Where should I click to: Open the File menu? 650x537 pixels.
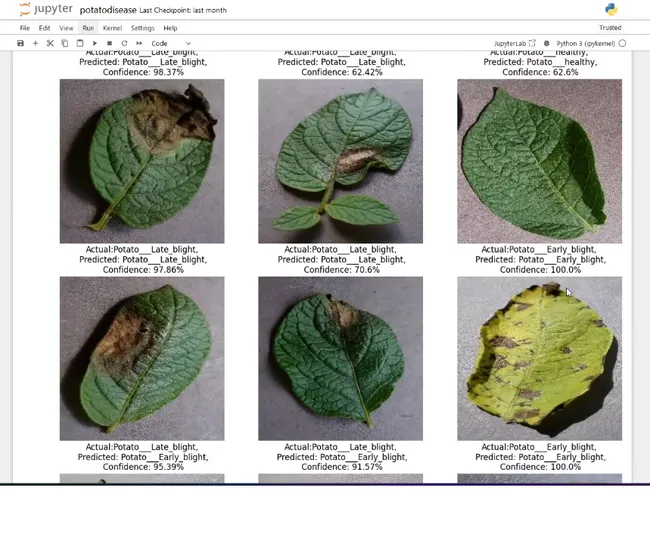(25, 28)
